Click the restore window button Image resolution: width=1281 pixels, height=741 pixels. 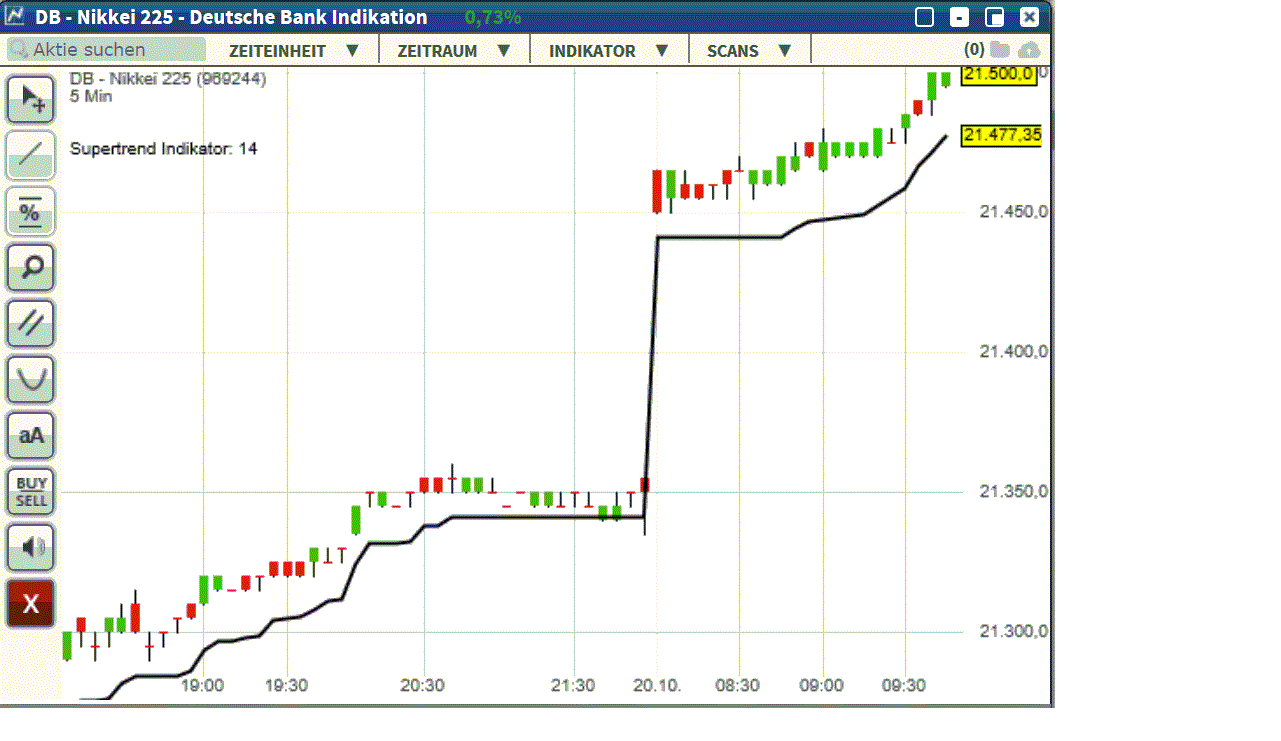pyautogui.click(x=994, y=17)
